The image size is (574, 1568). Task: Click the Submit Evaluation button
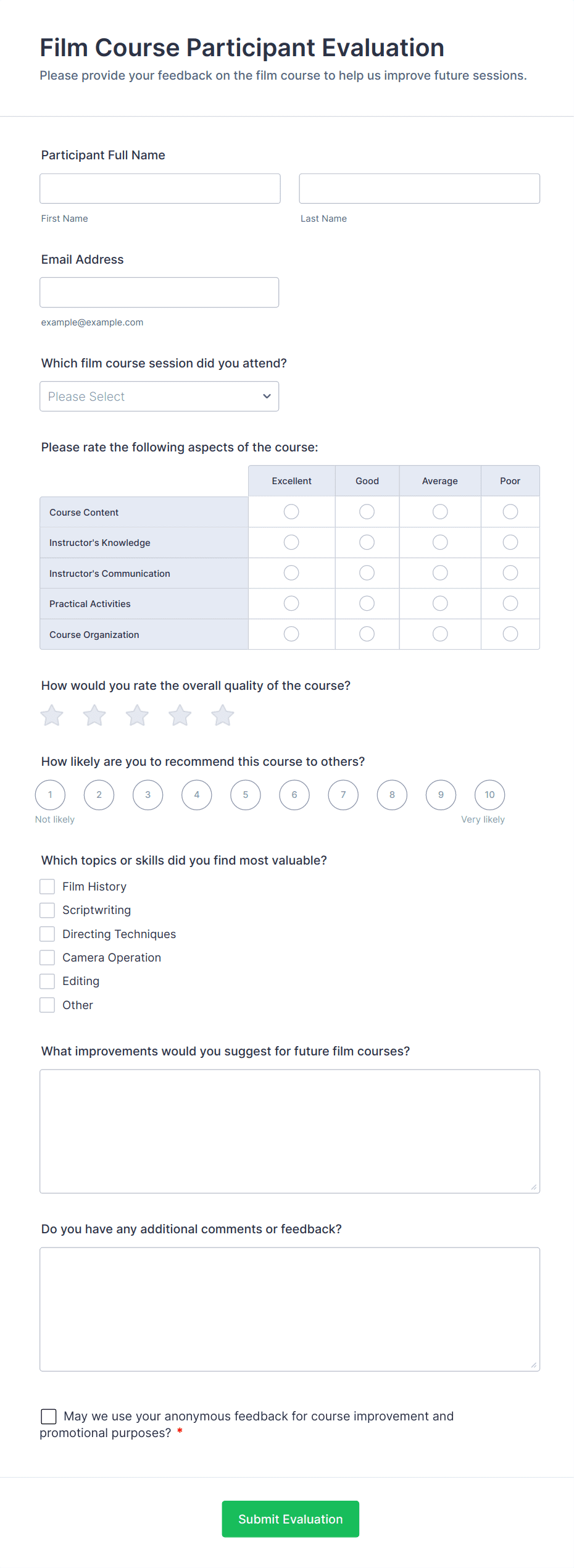point(290,1519)
